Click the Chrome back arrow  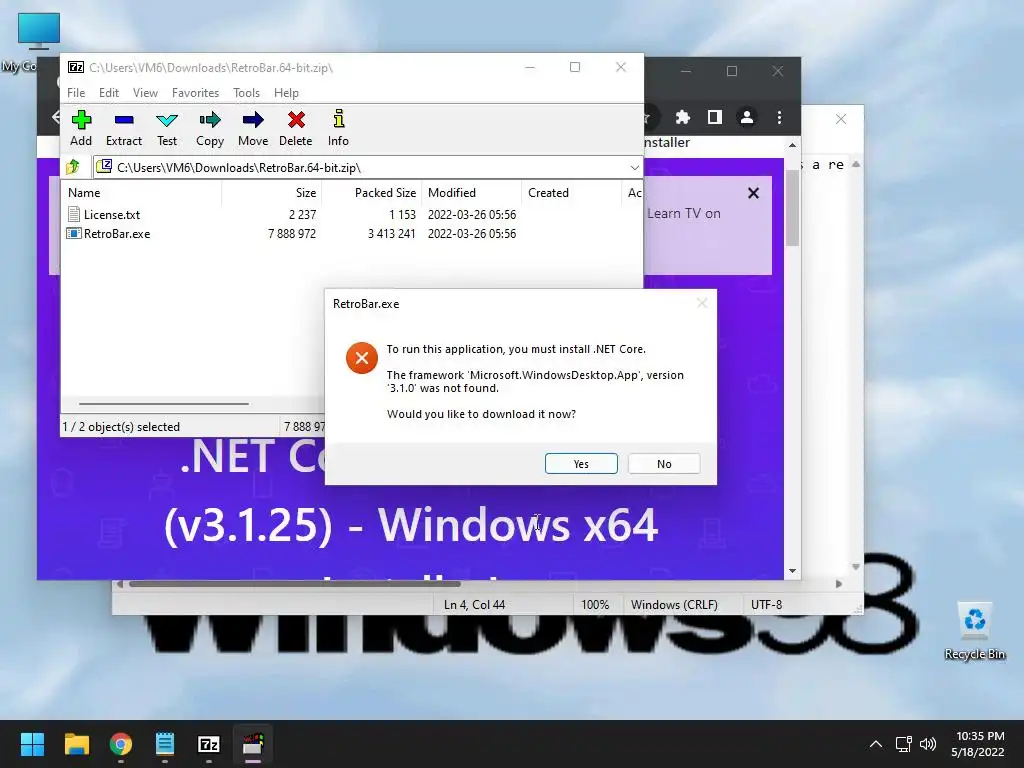pyautogui.click(x=56, y=117)
